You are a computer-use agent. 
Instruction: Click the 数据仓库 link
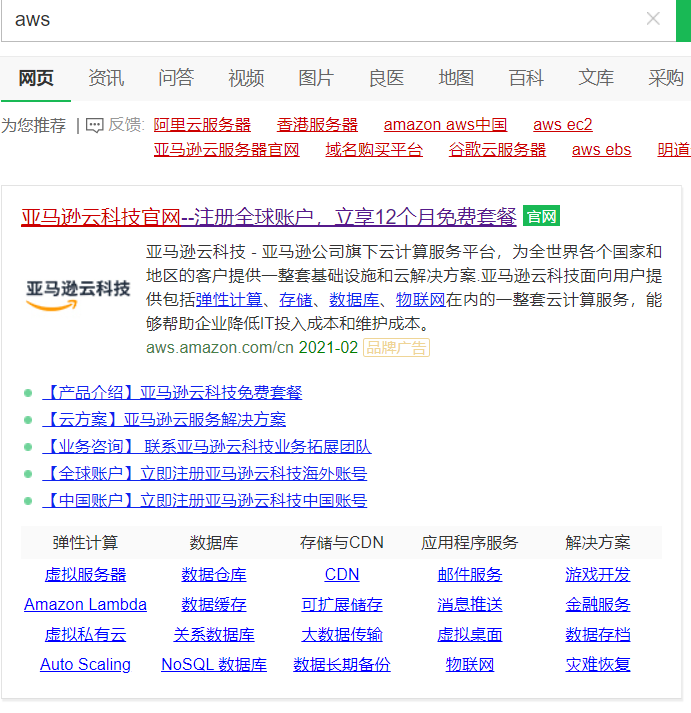[214, 575]
